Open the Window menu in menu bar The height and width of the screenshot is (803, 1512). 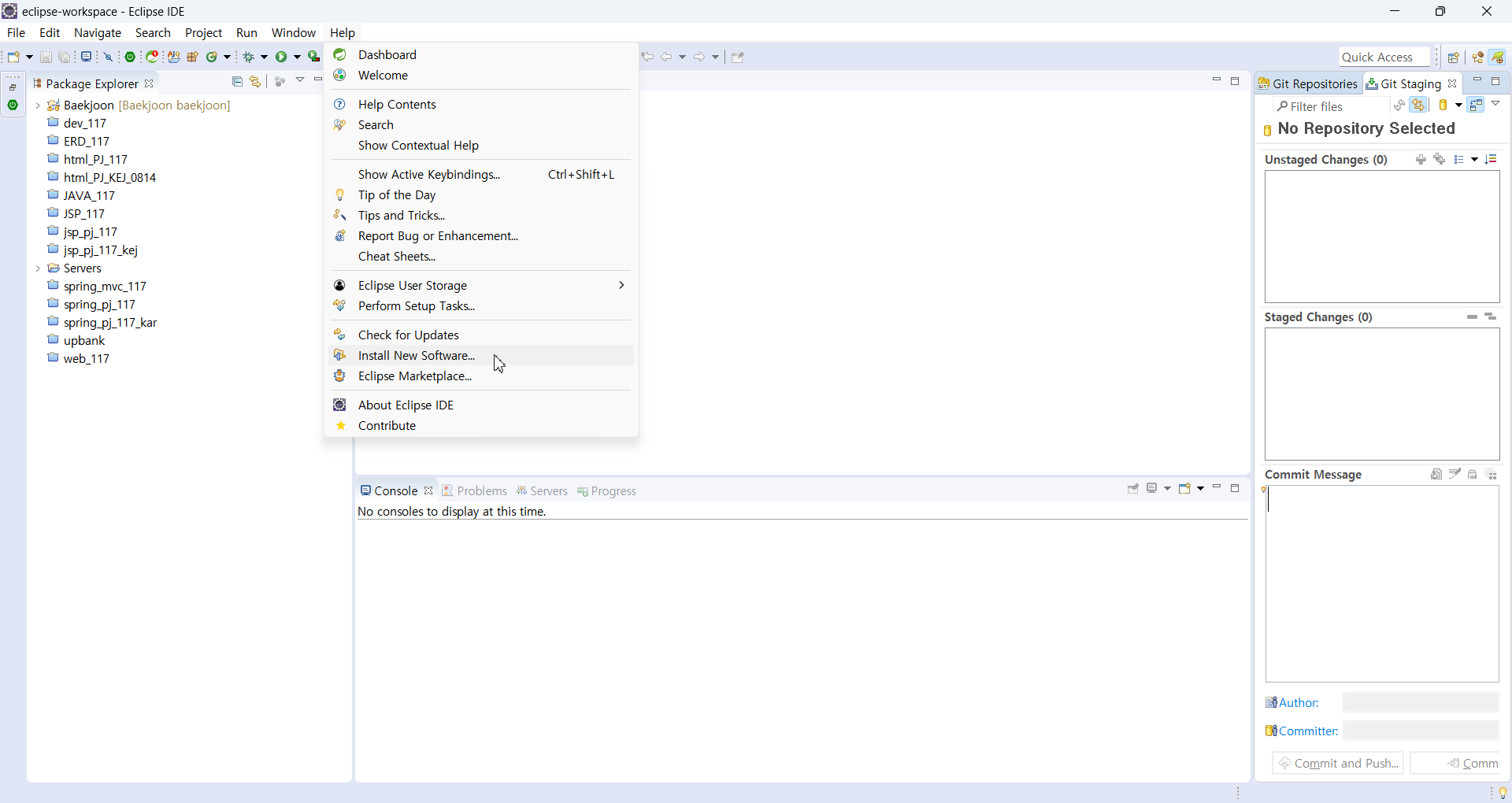point(294,33)
